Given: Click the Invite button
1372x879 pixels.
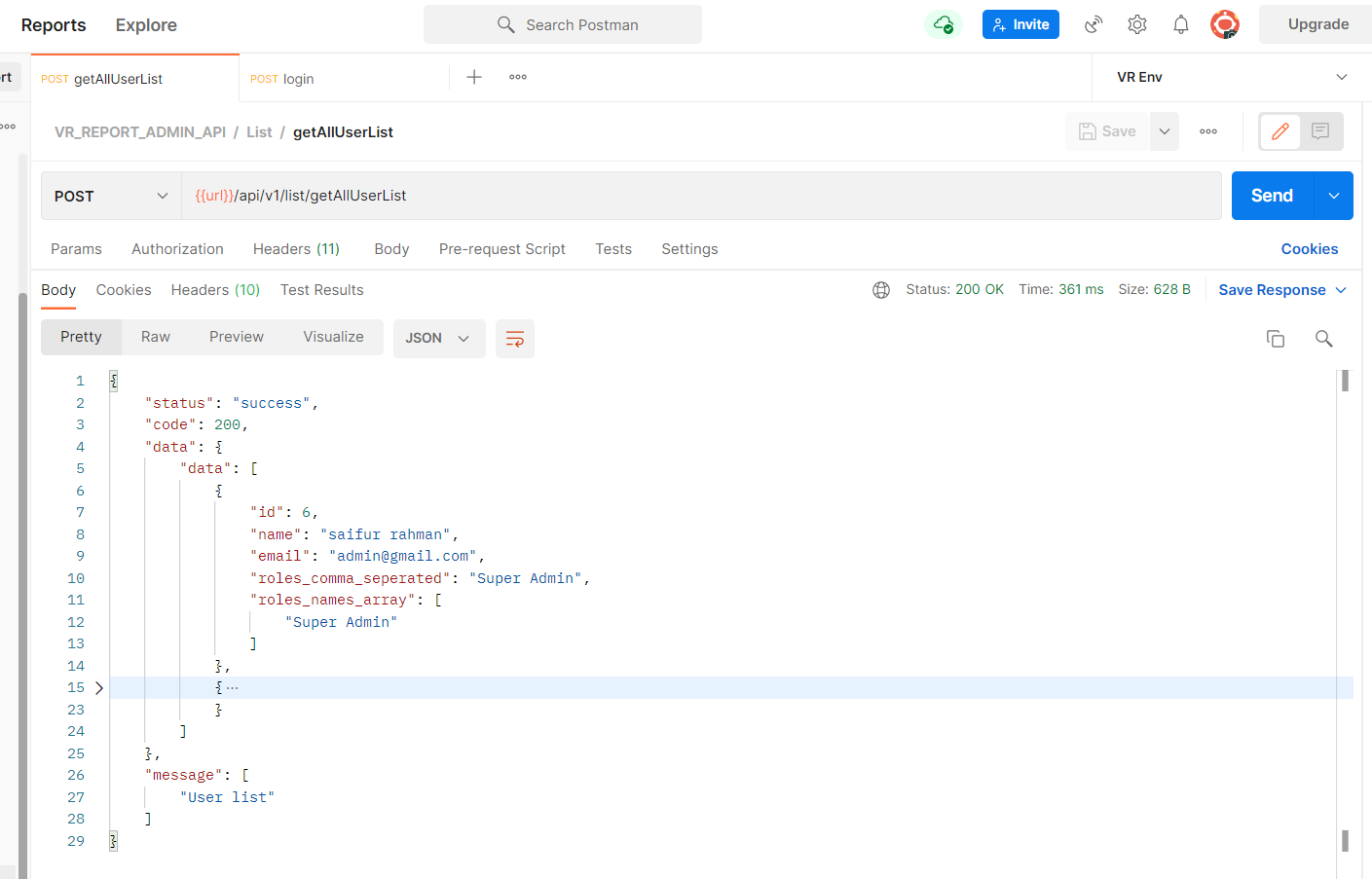Looking at the screenshot, I should click(x=1020, y=24).
